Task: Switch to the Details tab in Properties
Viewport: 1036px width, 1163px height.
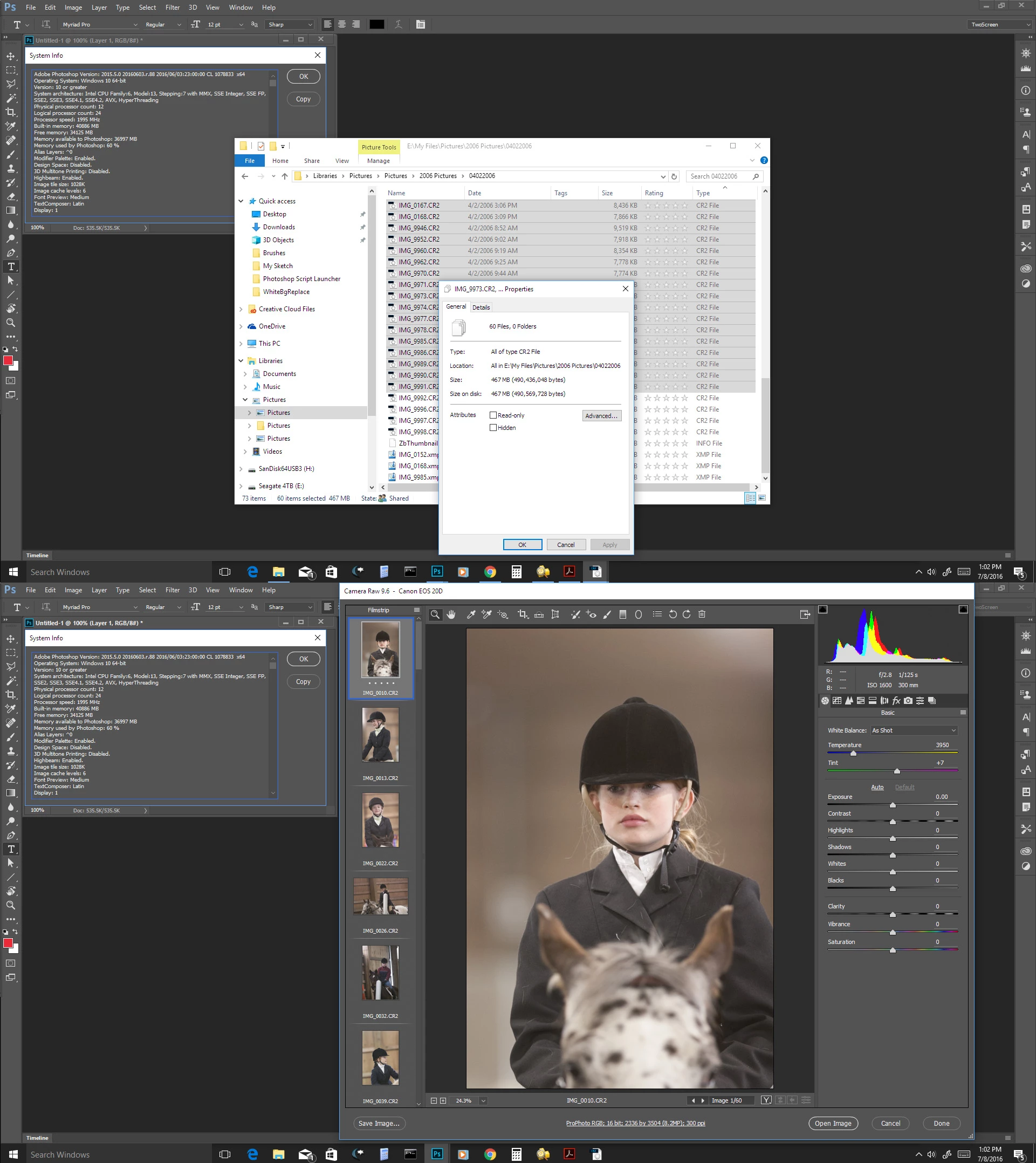Action: pos(481,307)
